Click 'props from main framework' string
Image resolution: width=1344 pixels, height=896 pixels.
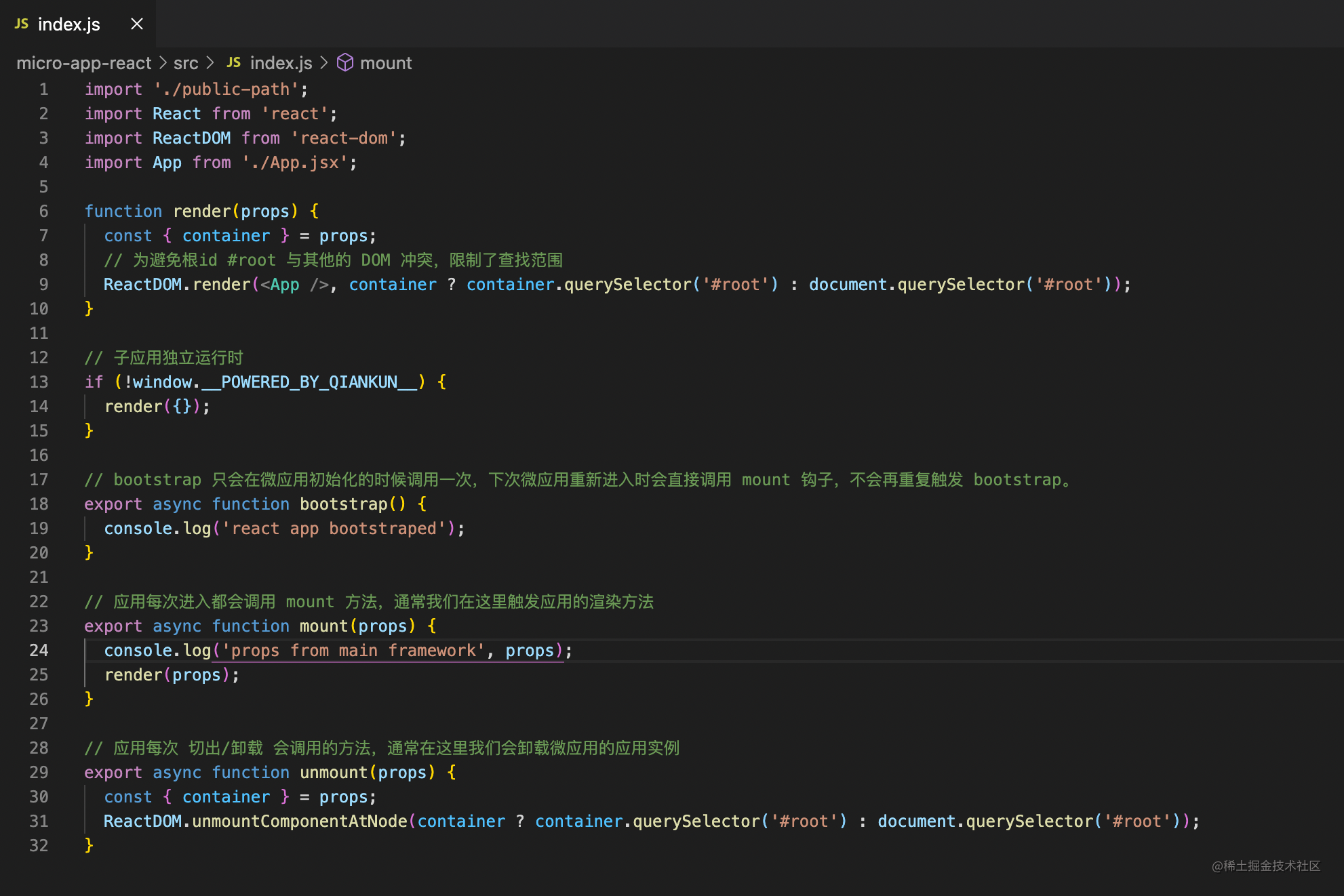tap(353, 651)
